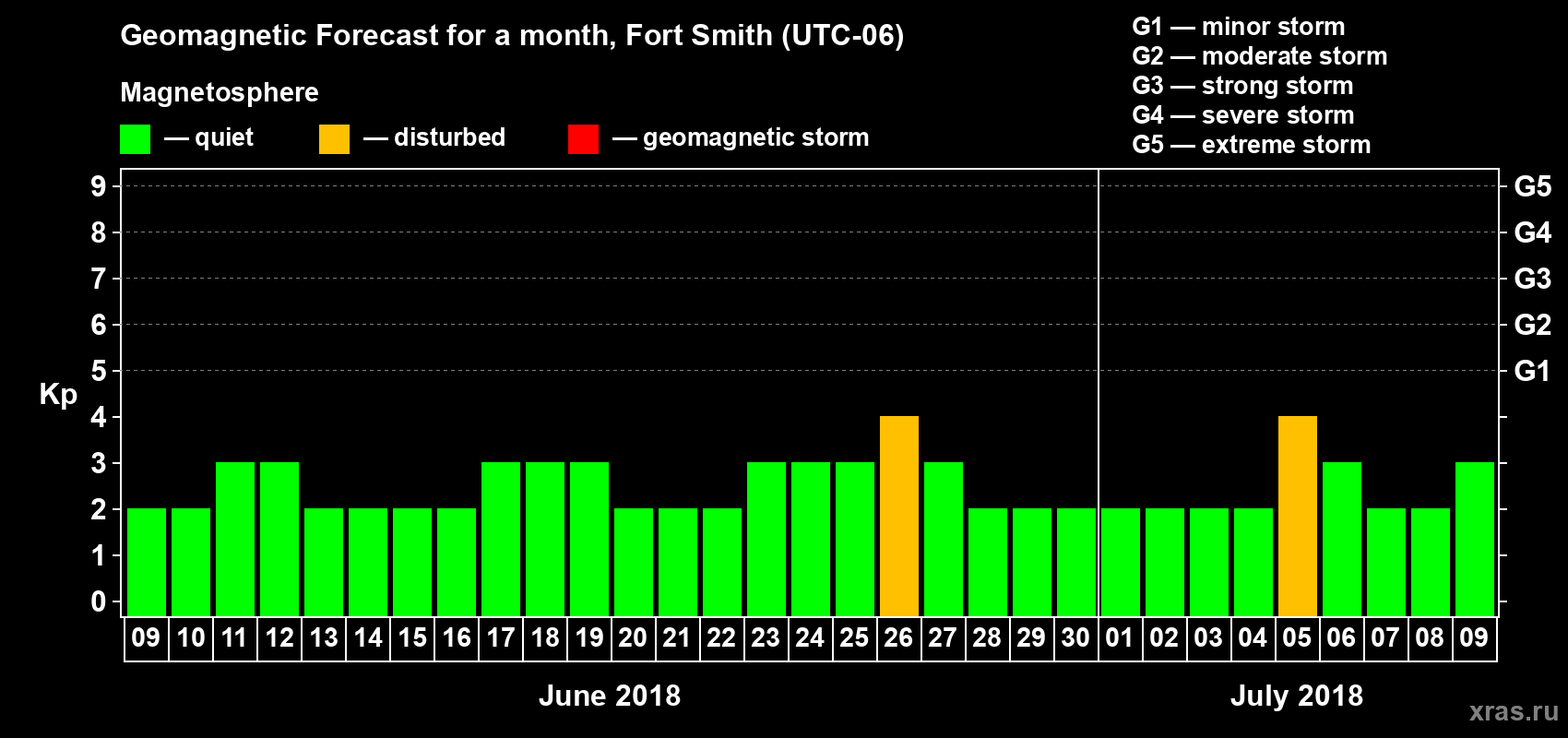Click the July 03 date label

1209,637
